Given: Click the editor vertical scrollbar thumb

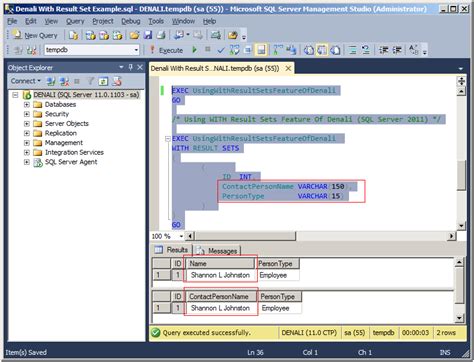Looking at the screenshot, I should [x=461, y=175].
